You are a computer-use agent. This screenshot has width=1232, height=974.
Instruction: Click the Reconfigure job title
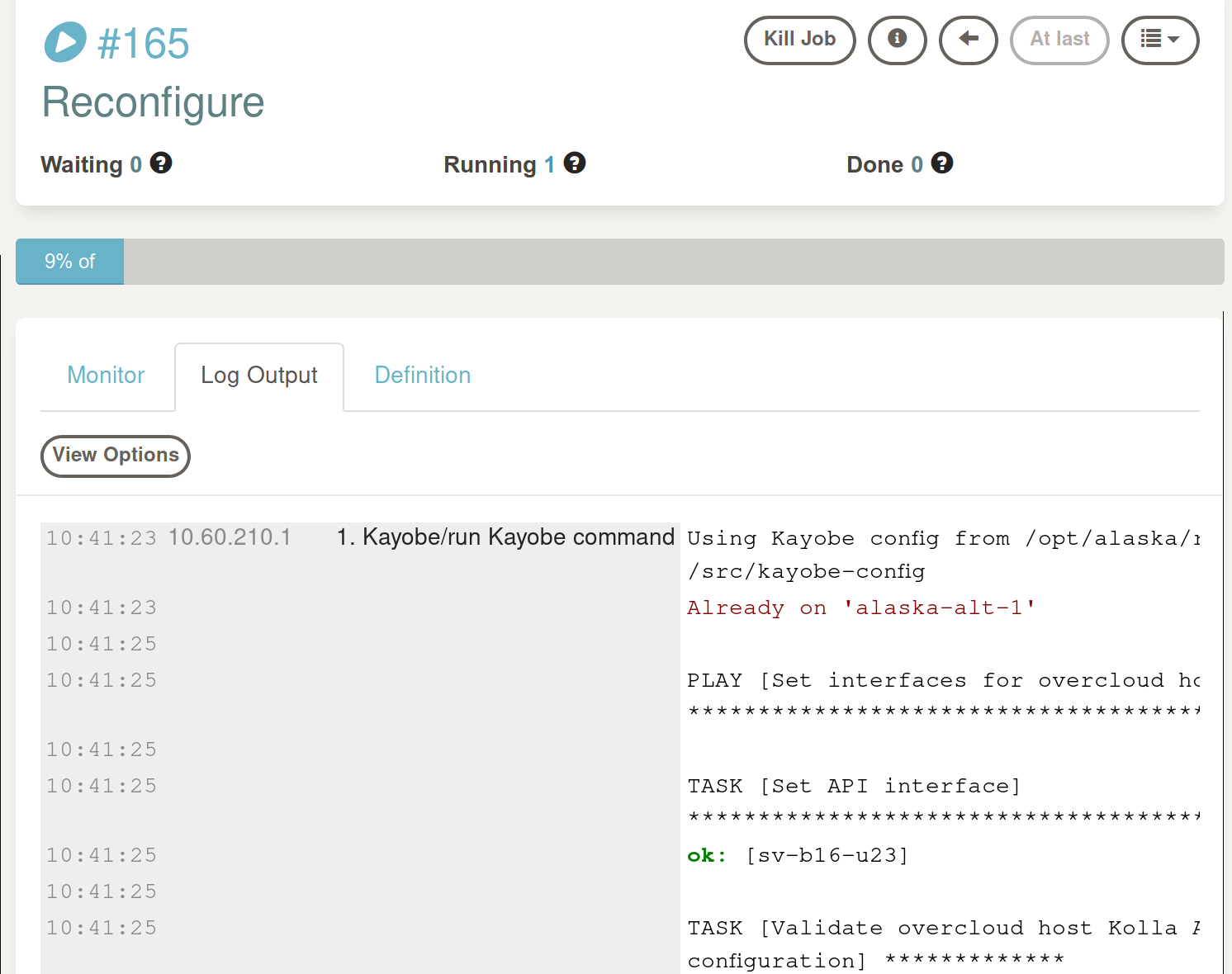coord(154,102)
